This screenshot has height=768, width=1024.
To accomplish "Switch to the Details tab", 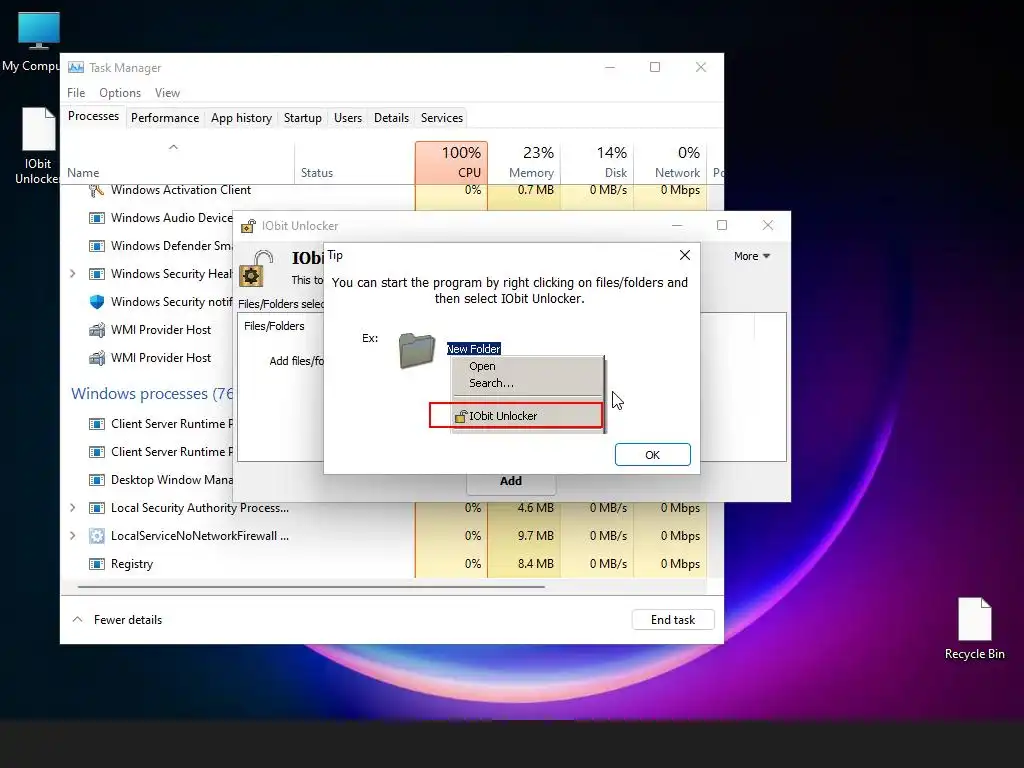I will point(391,118).
